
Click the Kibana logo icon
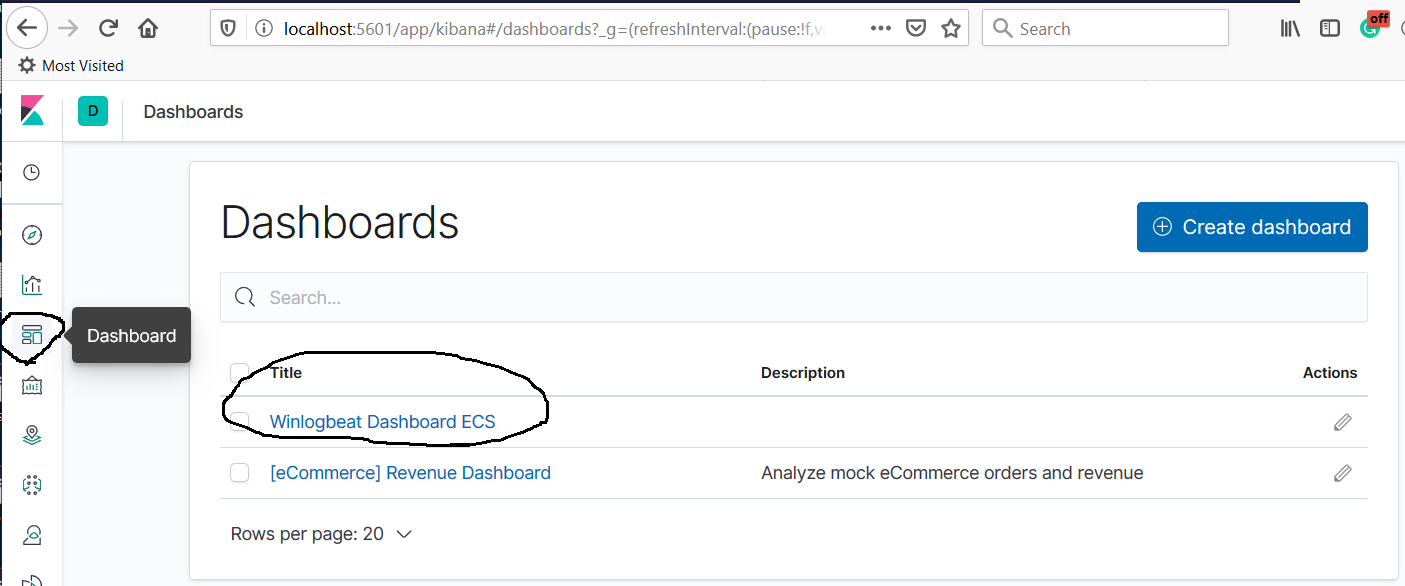32,111
